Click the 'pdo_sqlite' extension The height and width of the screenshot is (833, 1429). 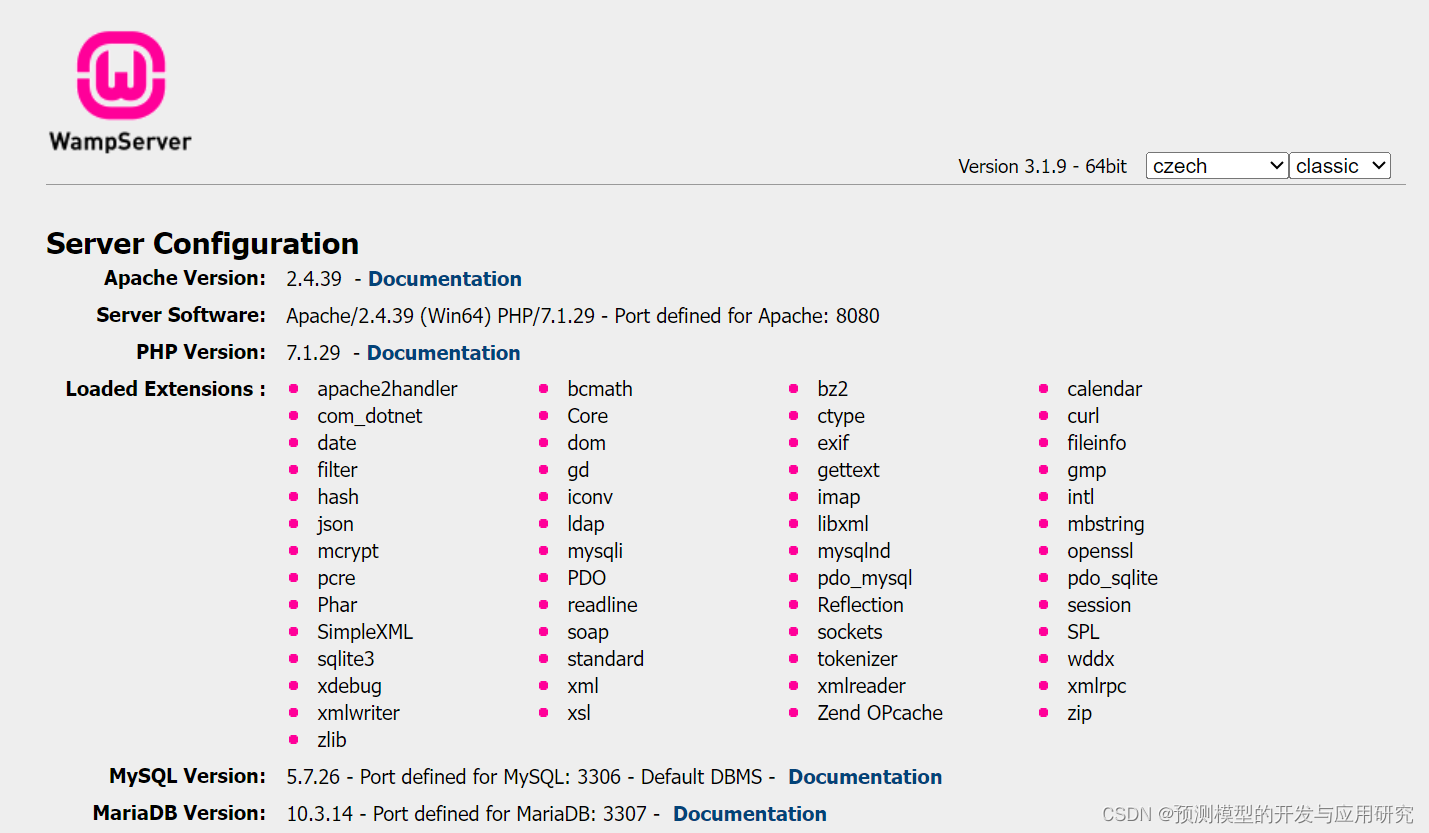click(x=1112, y=578)
